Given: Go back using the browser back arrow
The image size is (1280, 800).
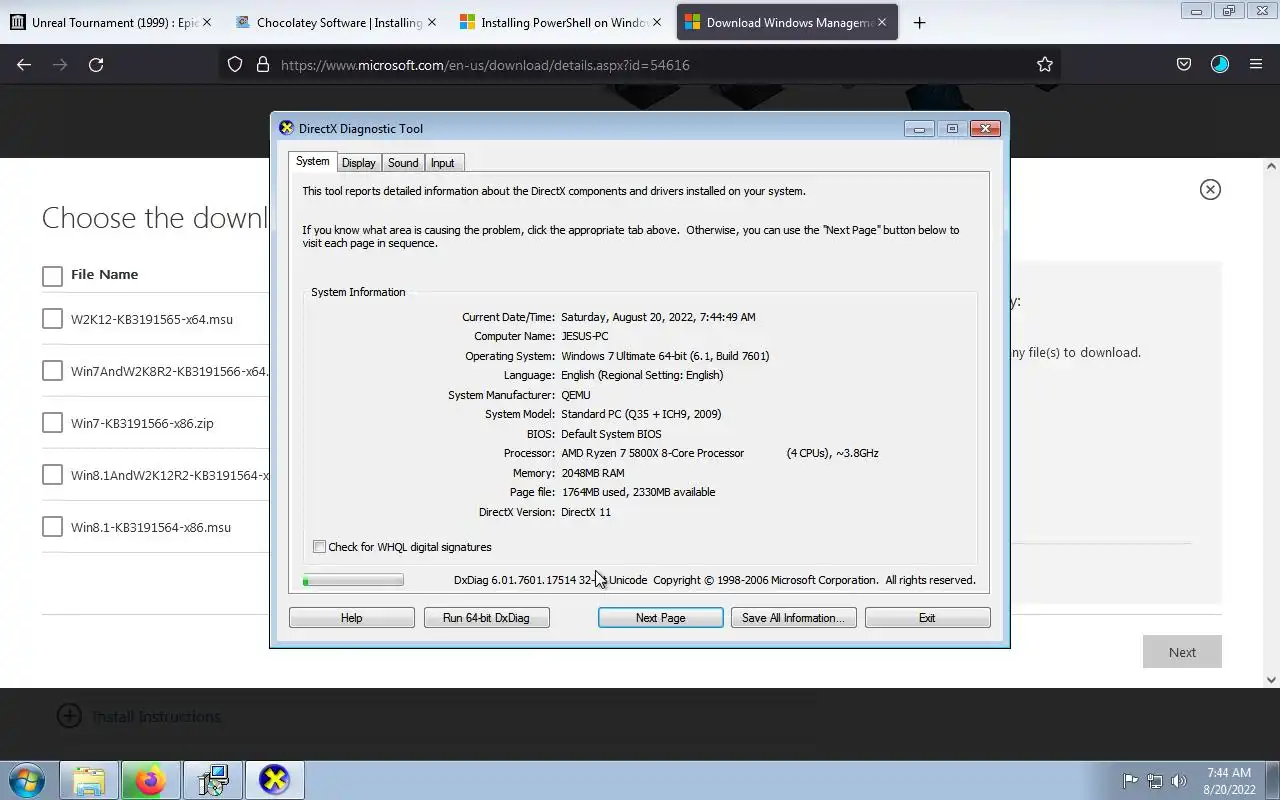Looking at the screenshot, I should (x=24, y=64).
